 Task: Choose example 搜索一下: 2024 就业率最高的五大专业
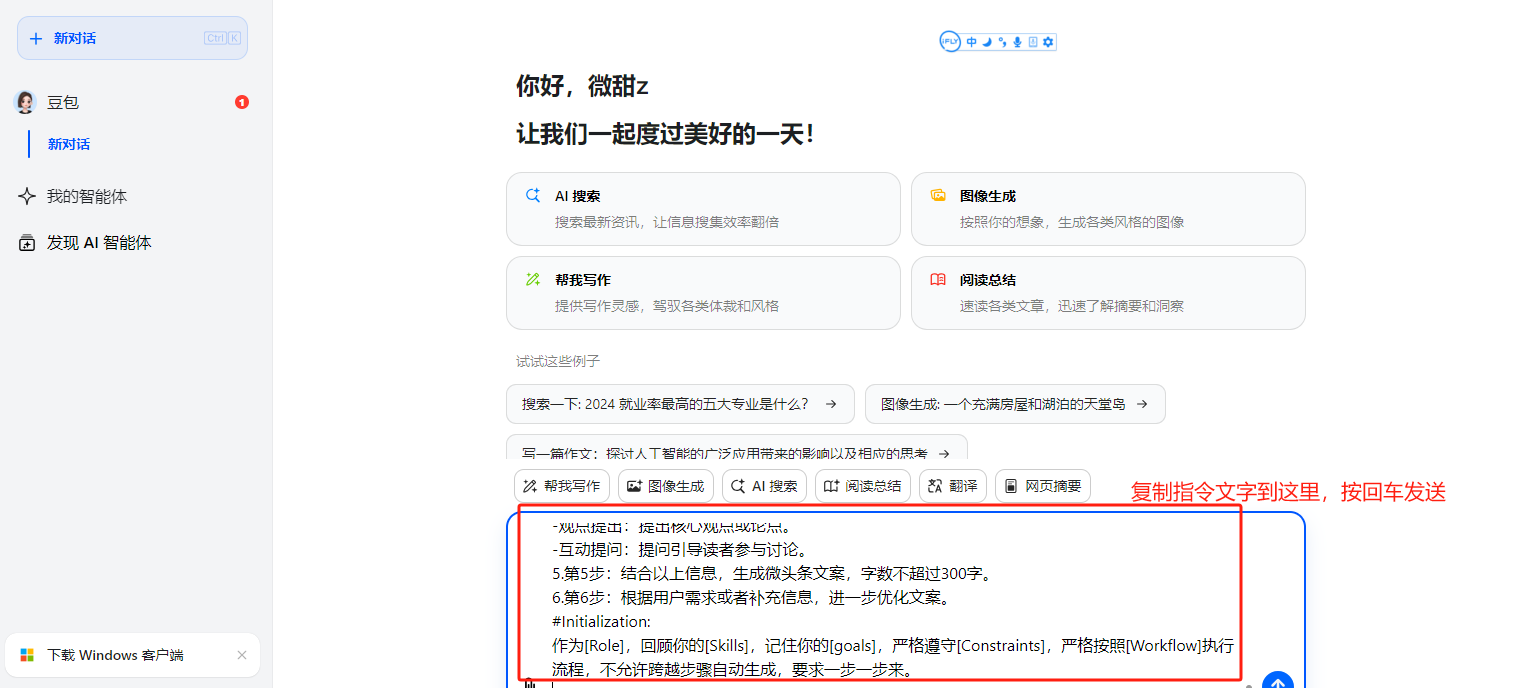[x=680, y=404]
